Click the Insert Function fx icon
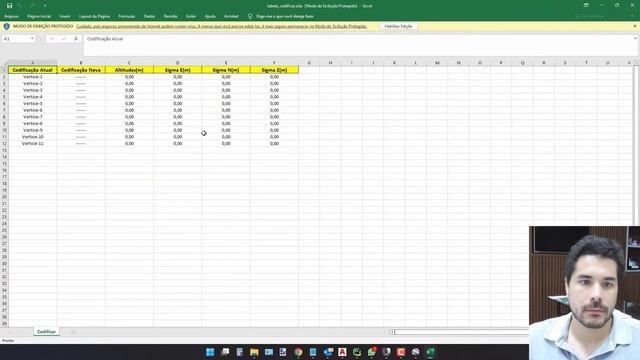Screen dimensions: 640x360 tap(76, 39)
